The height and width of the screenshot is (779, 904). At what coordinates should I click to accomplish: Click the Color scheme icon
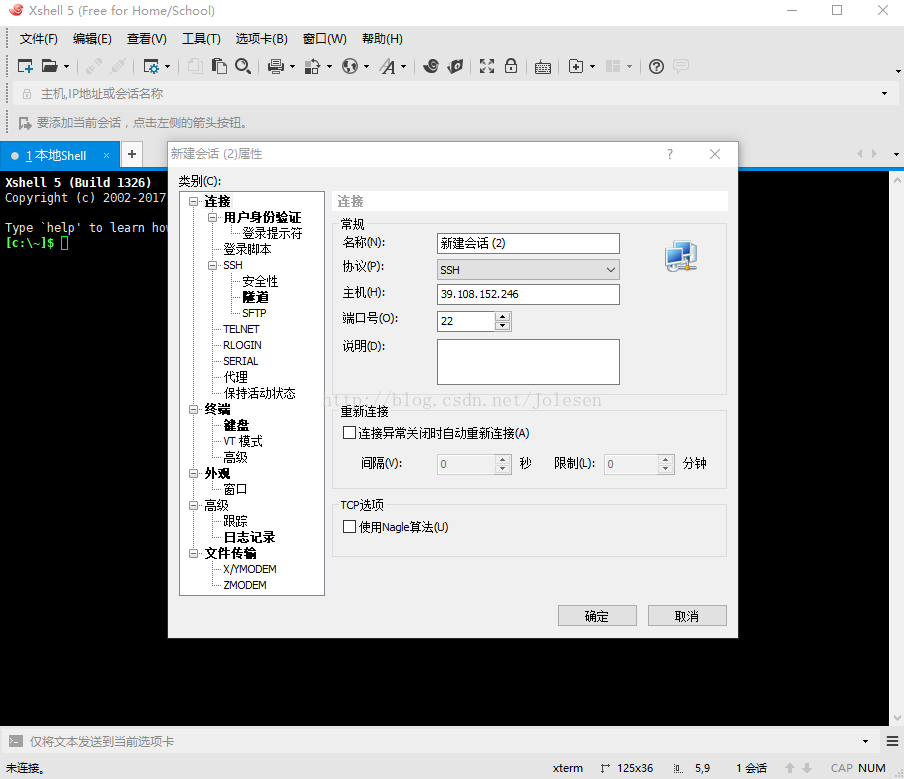(312, 66)
